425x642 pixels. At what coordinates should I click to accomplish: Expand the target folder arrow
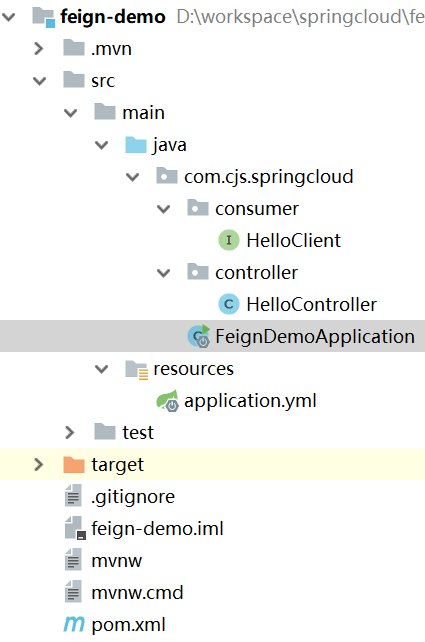(x=39, y=465)
